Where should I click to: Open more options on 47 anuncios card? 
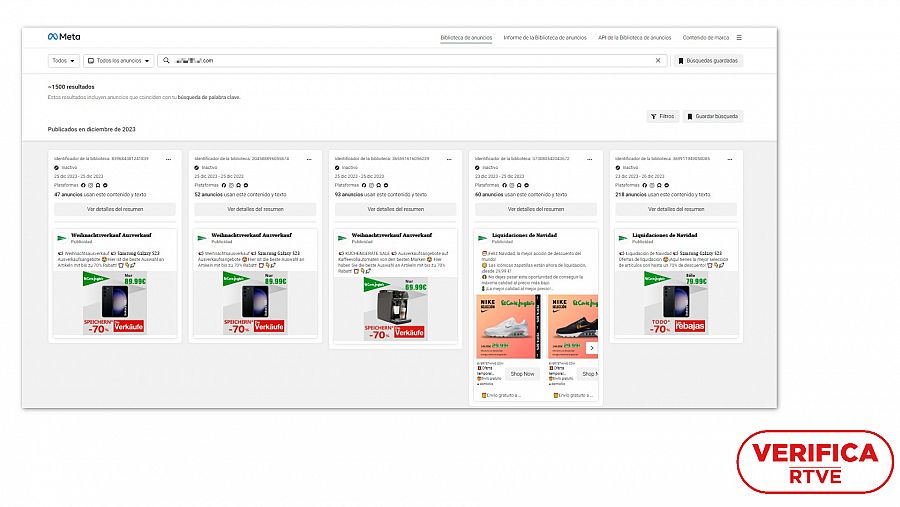(x=168, y=159)
